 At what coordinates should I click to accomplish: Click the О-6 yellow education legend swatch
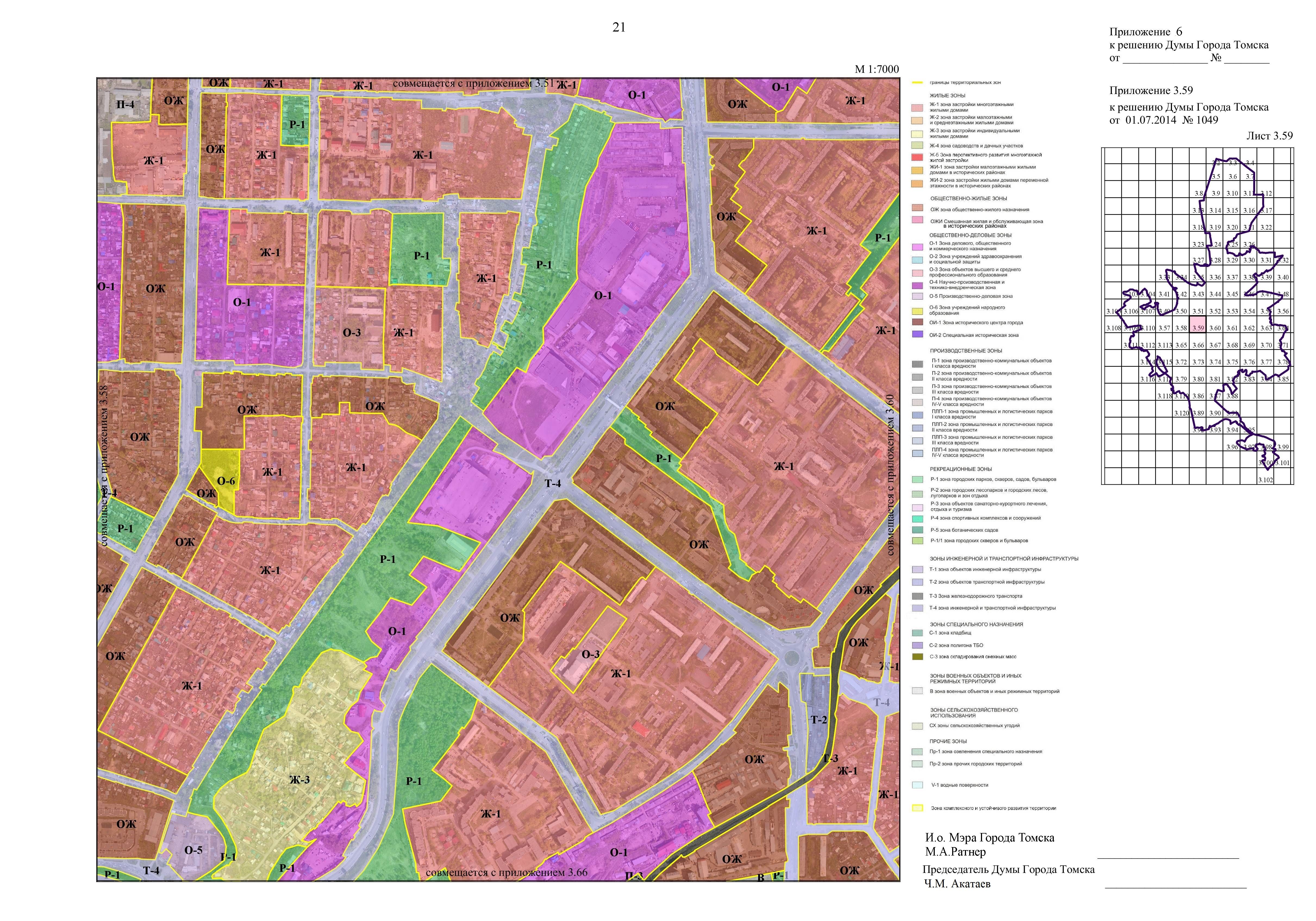pos(917,311)
